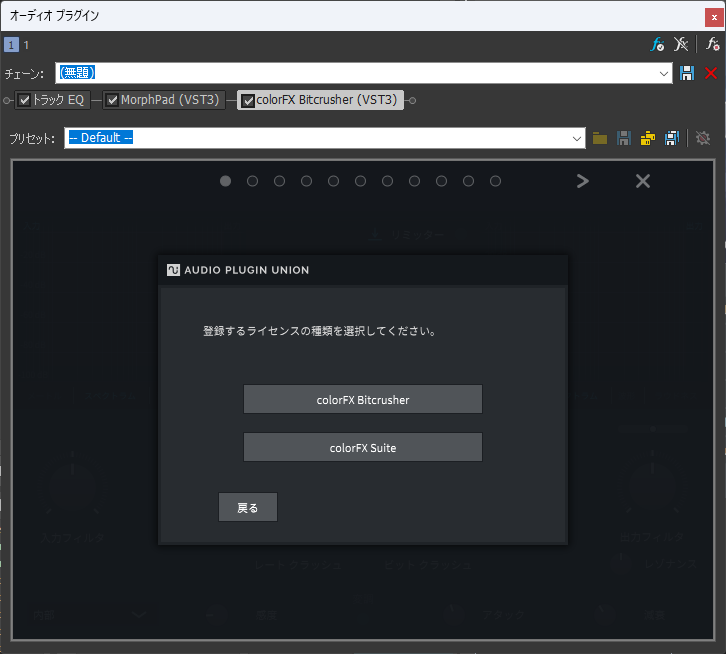
Task: Choose the colorFX Bitcrusher license button
Action: 363,399
